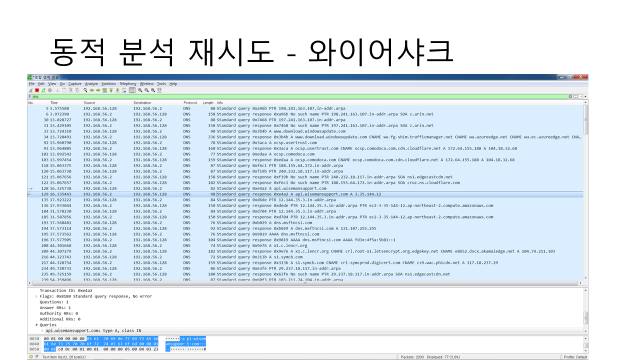Screen dimensions: 640x360
Task: Select packet 102 ocsp.comodoca.com query row
Action: 305,154
